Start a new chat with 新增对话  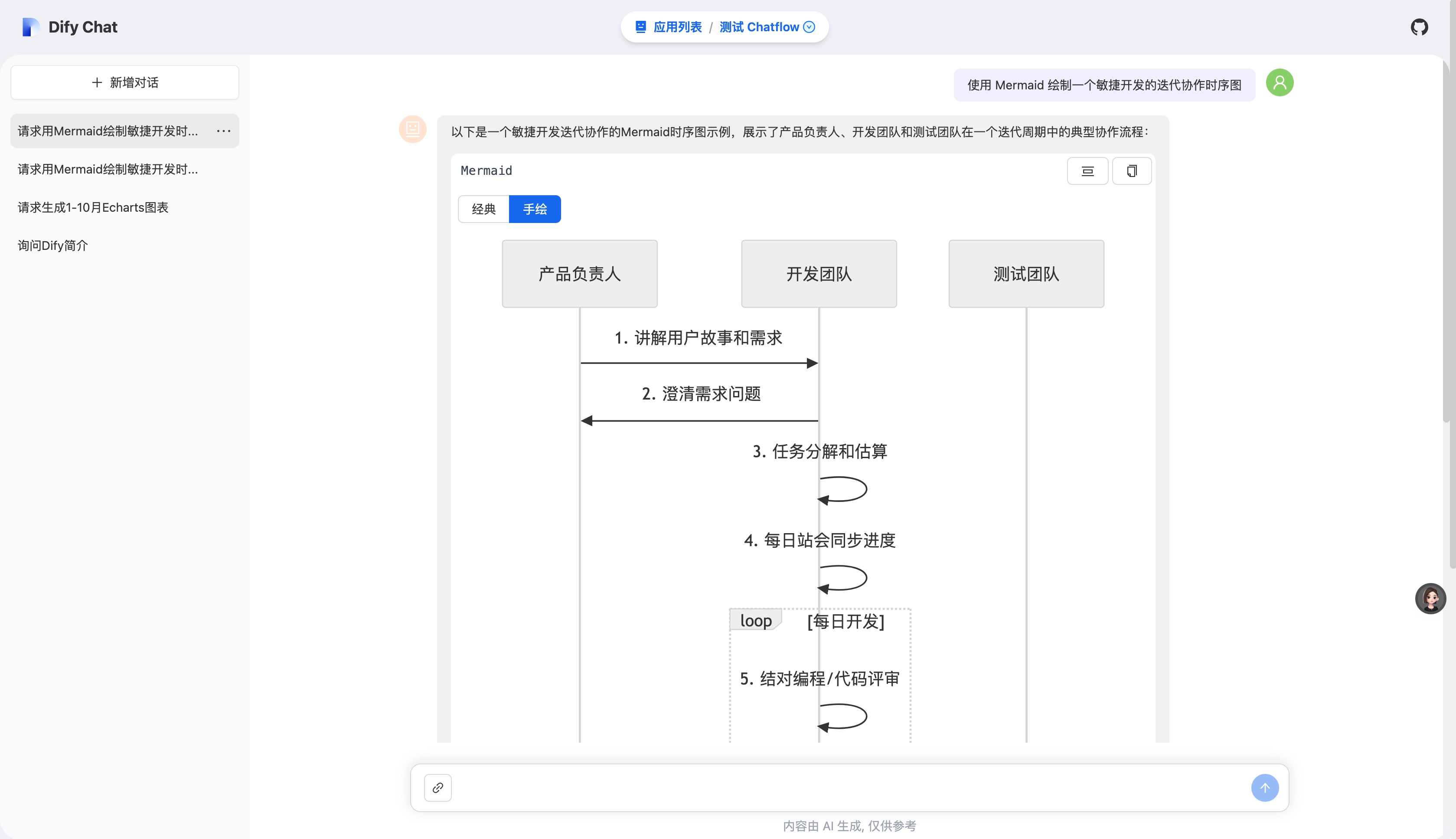click(124, 82)
